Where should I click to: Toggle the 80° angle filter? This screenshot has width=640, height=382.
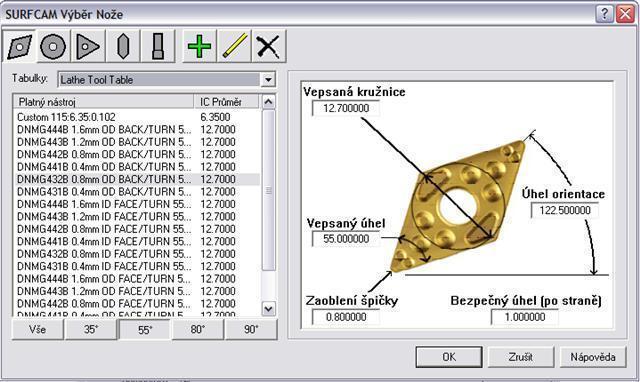tap(198, 329)
